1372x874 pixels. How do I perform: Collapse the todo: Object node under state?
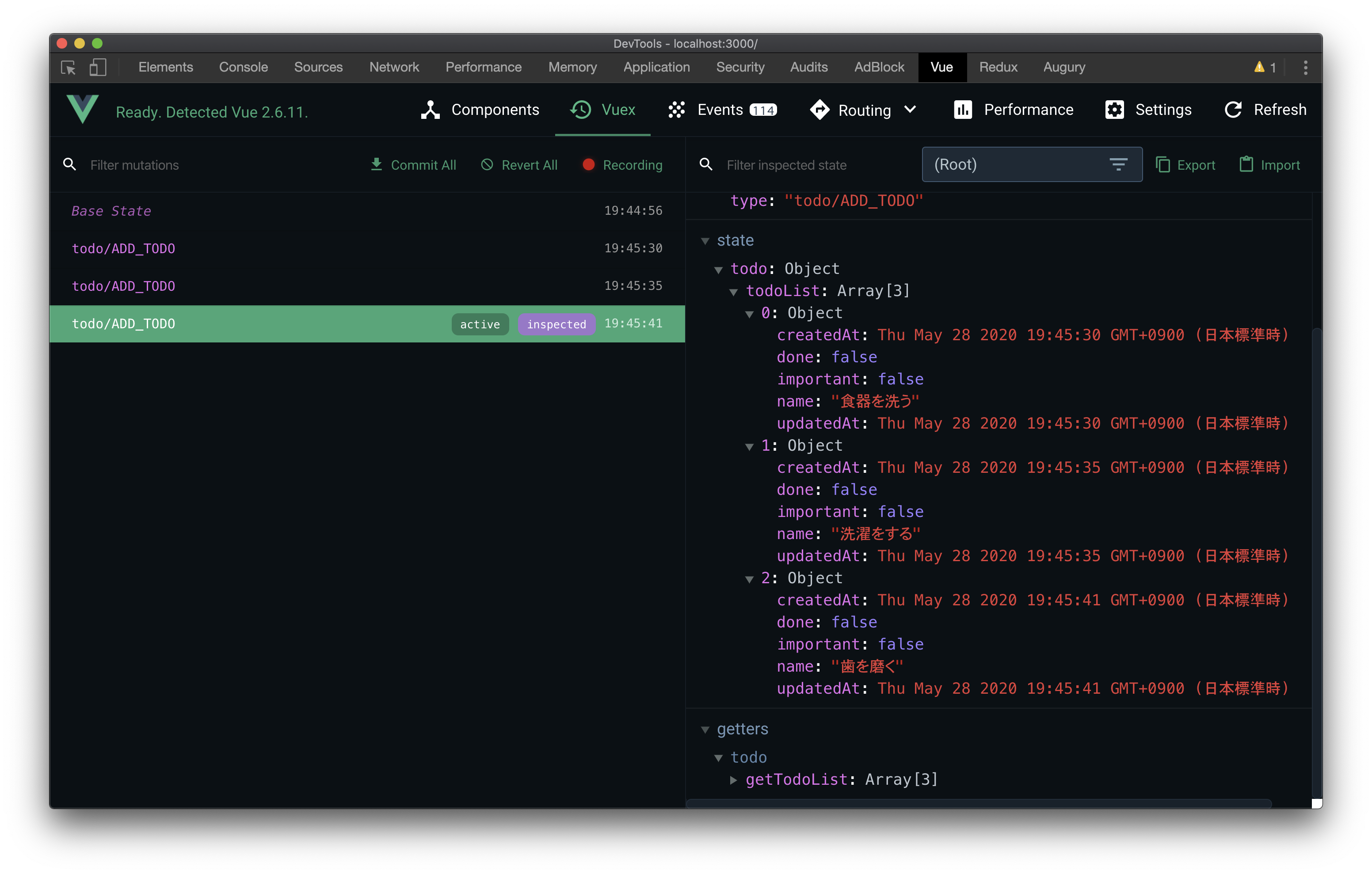point(718,270)
